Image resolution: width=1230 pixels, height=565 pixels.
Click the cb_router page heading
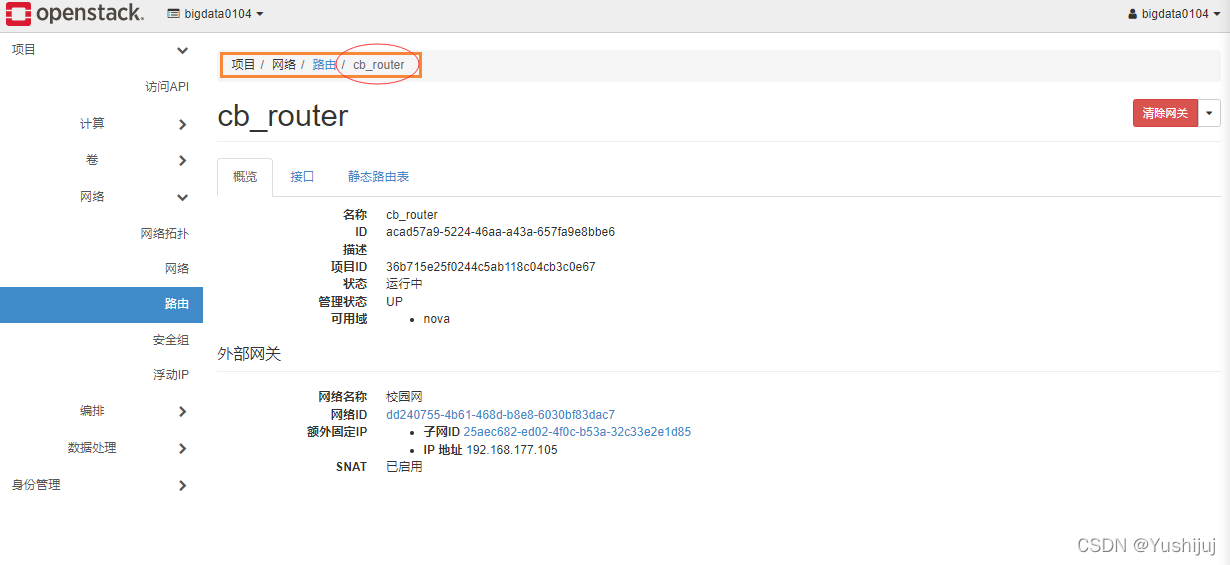283,116
